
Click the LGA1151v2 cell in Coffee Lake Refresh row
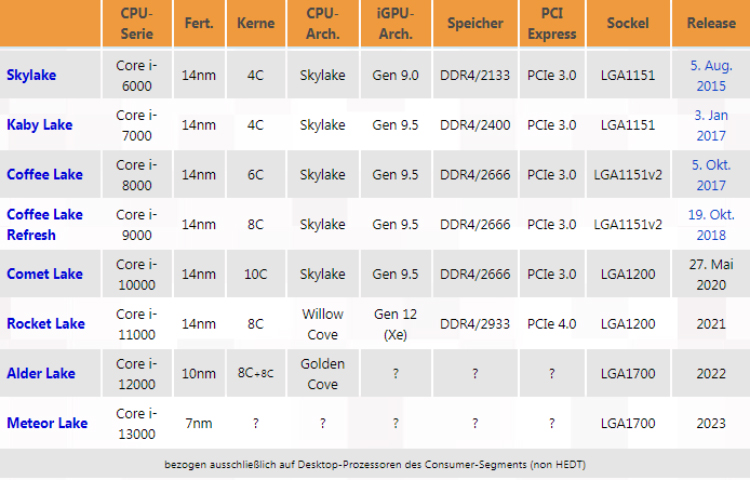628,224
